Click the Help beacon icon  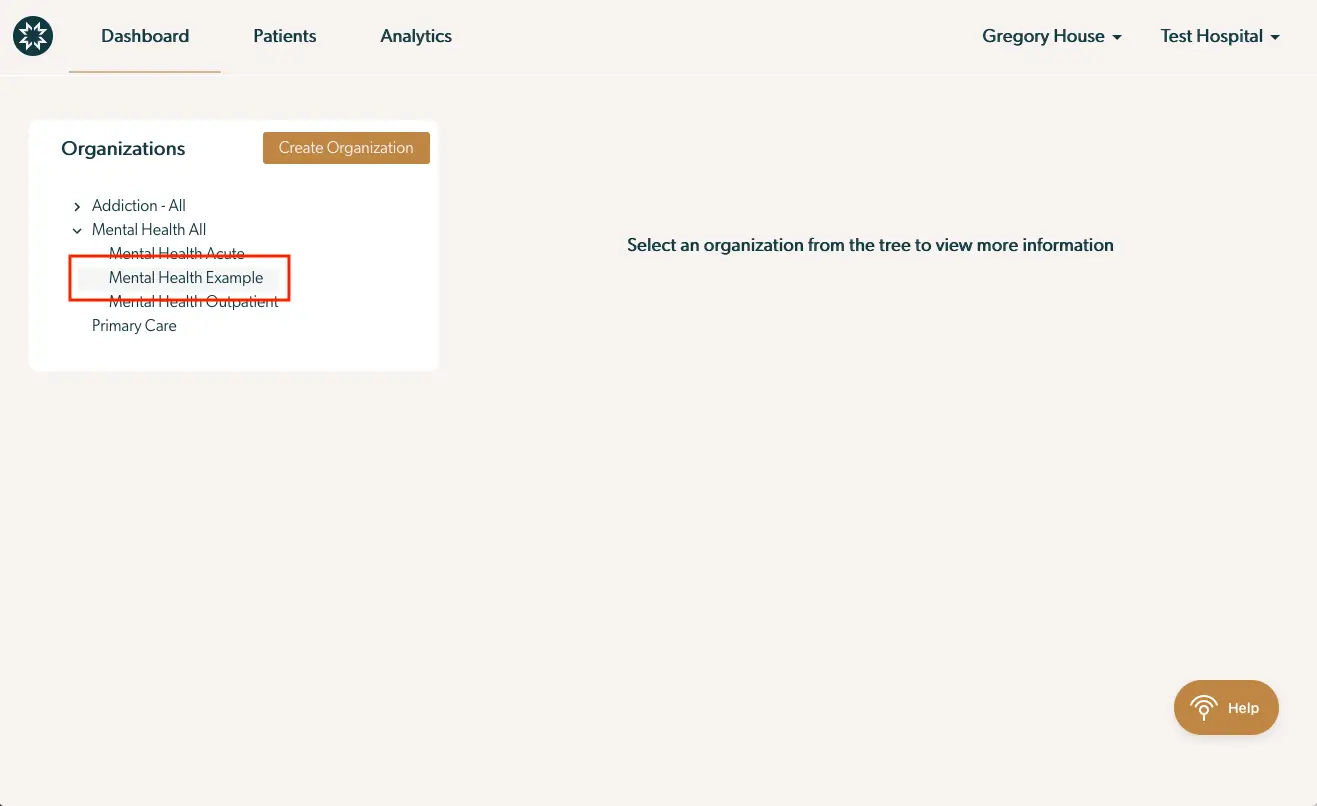pos(1204,707)
